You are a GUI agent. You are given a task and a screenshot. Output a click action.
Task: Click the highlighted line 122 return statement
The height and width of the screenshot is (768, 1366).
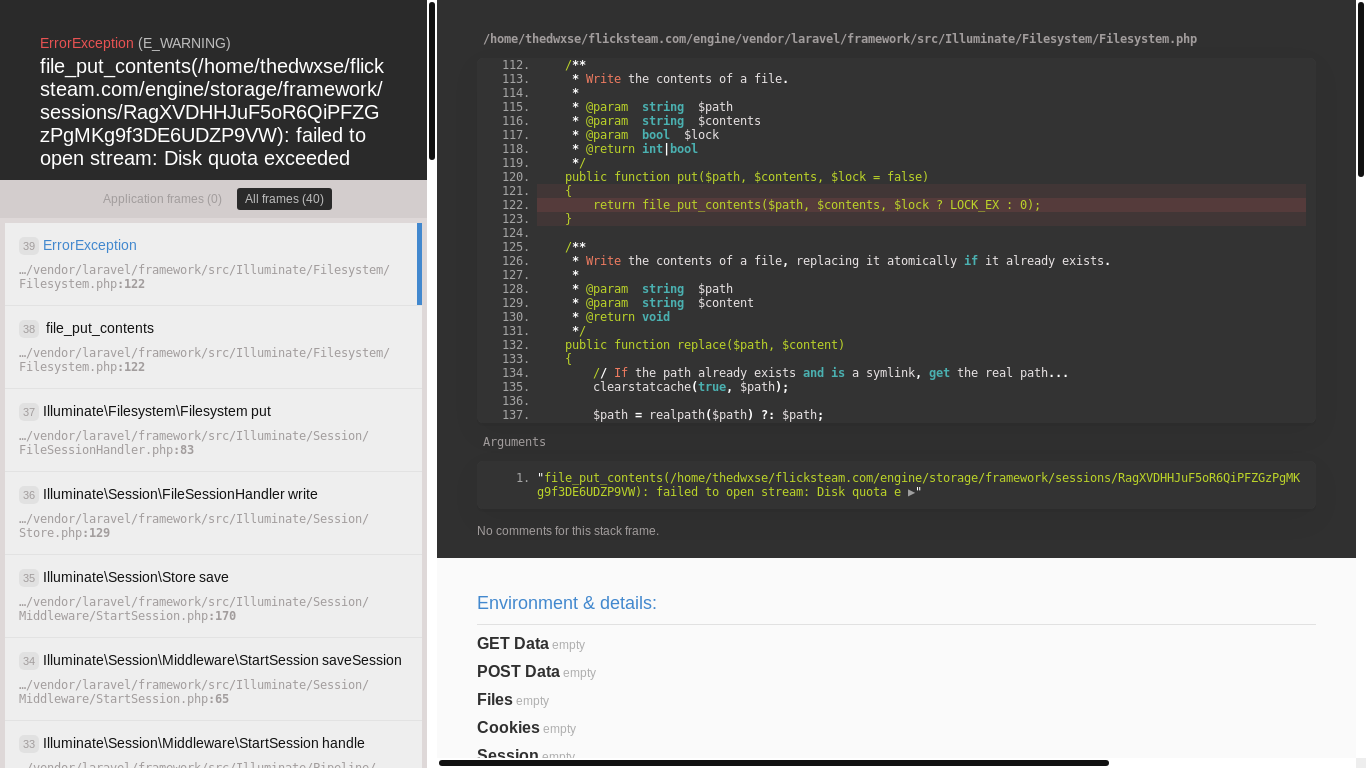[921, 205]
